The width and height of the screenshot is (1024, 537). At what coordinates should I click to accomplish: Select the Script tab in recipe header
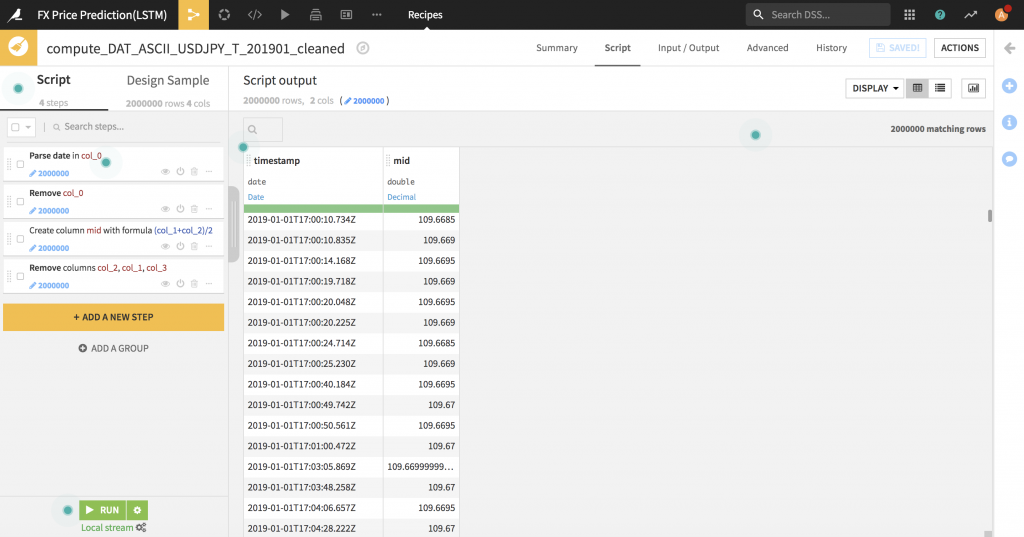(618, 48)
